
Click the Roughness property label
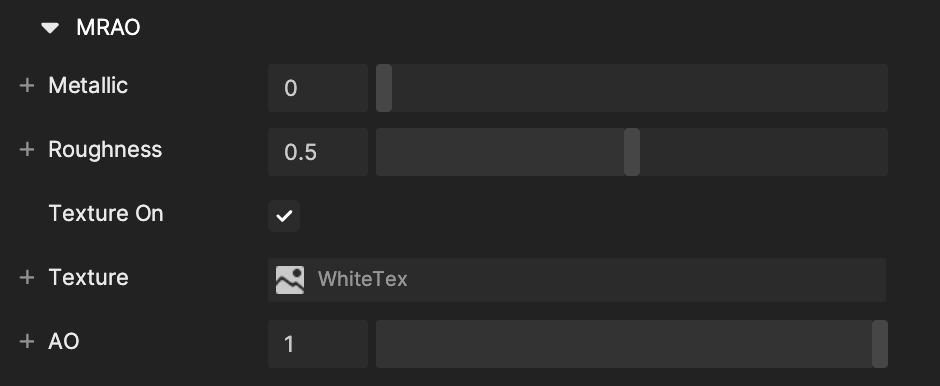click(105, 149)
